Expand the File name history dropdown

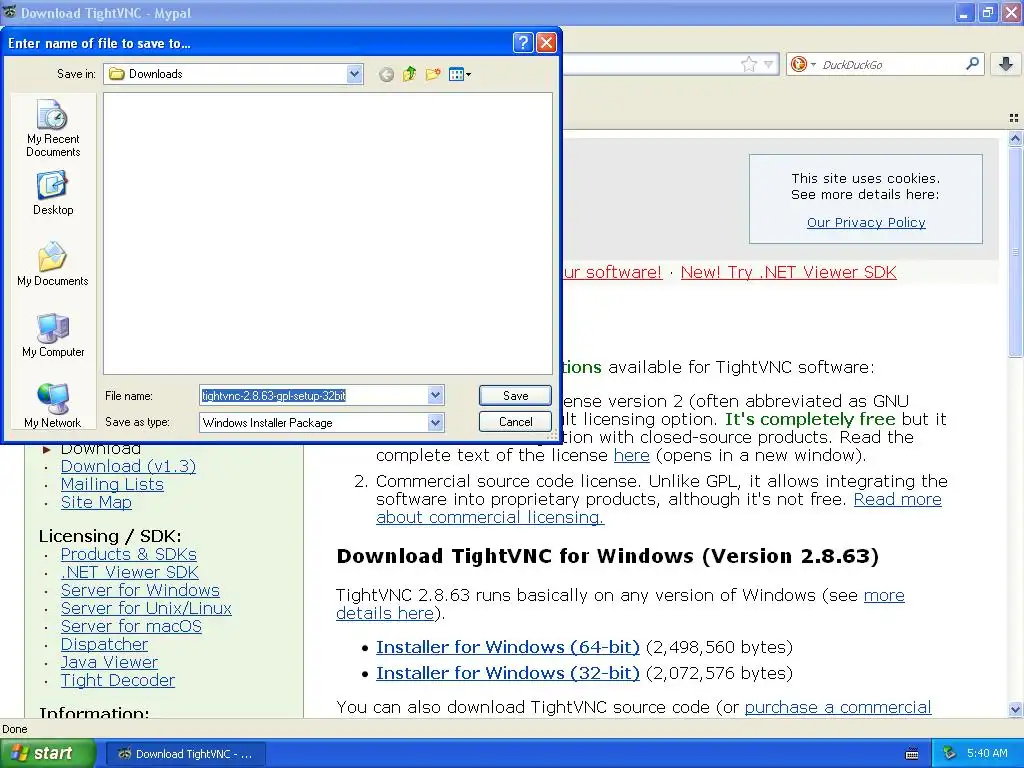(436, 395)
